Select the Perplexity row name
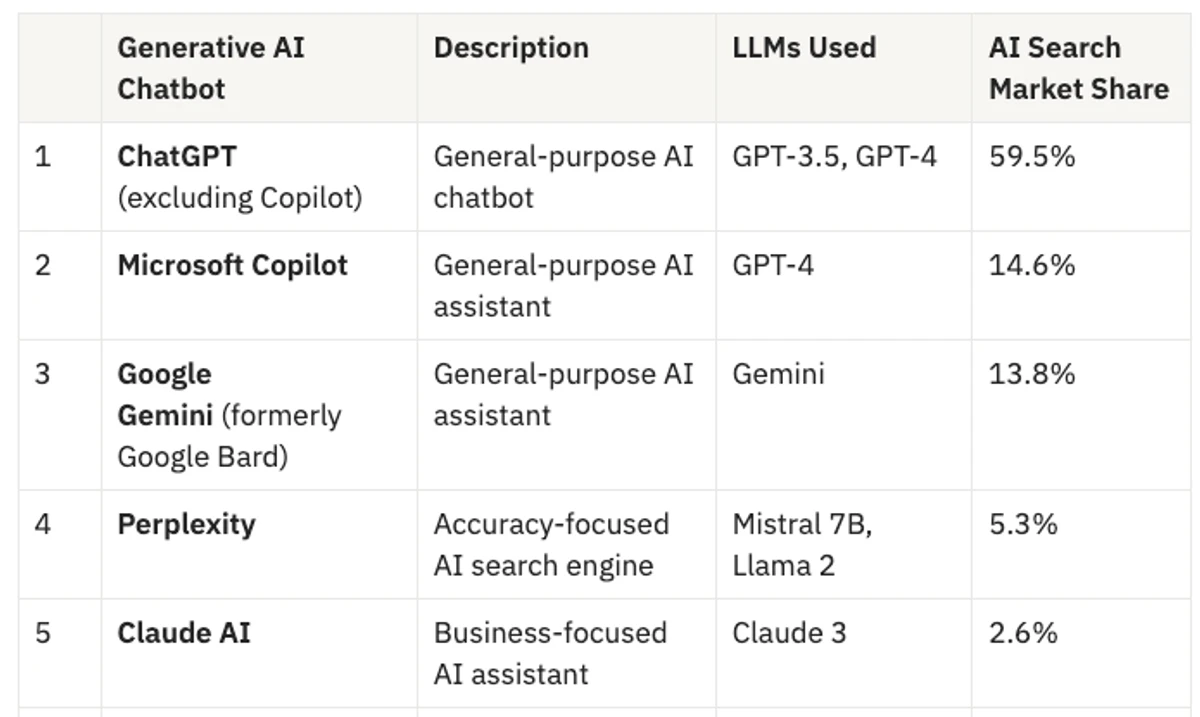1200x717 pixels. tap(186, 525)
